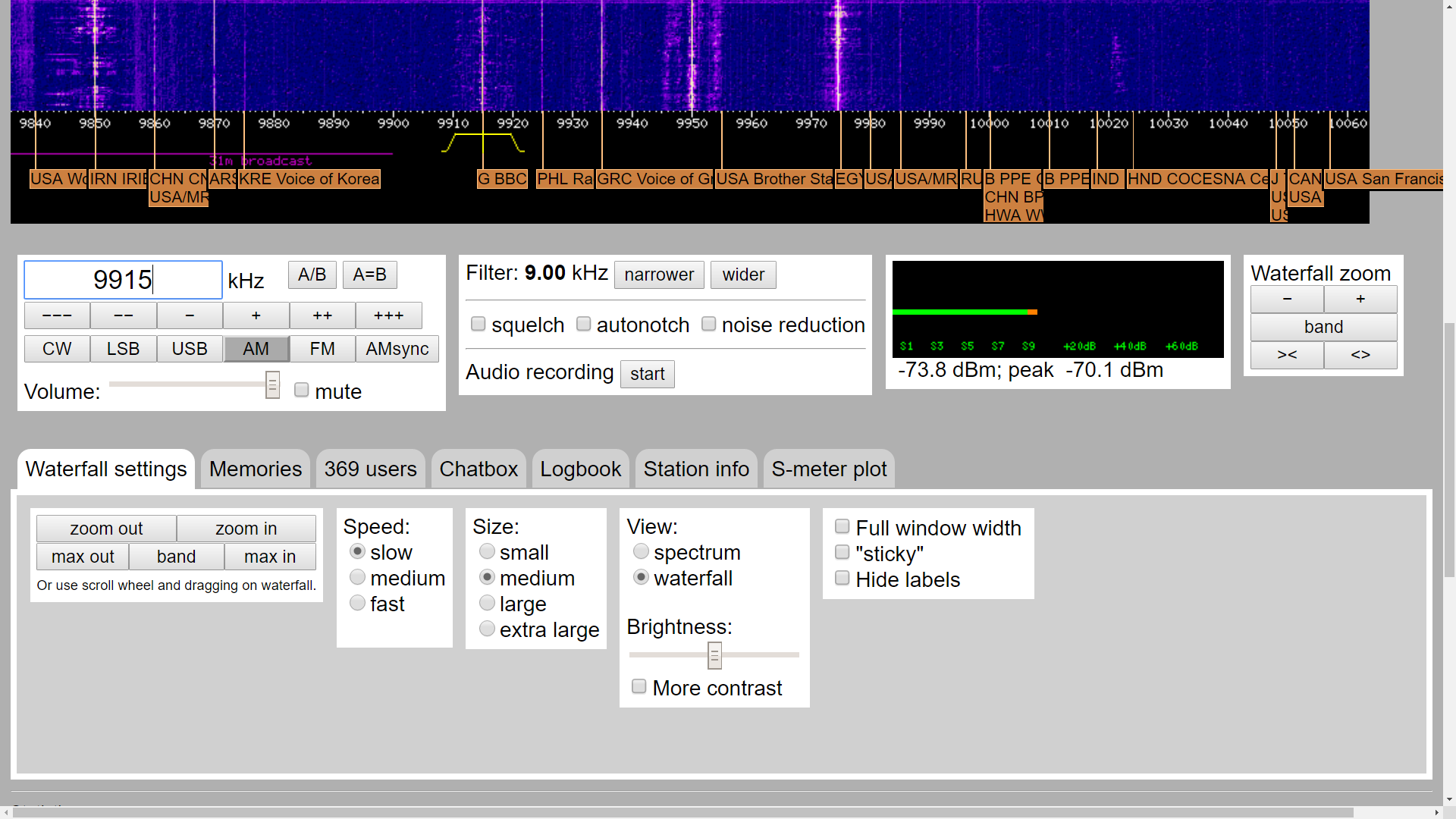Open the Logbook tab
1456x819 pixels.
click(581, 469)
